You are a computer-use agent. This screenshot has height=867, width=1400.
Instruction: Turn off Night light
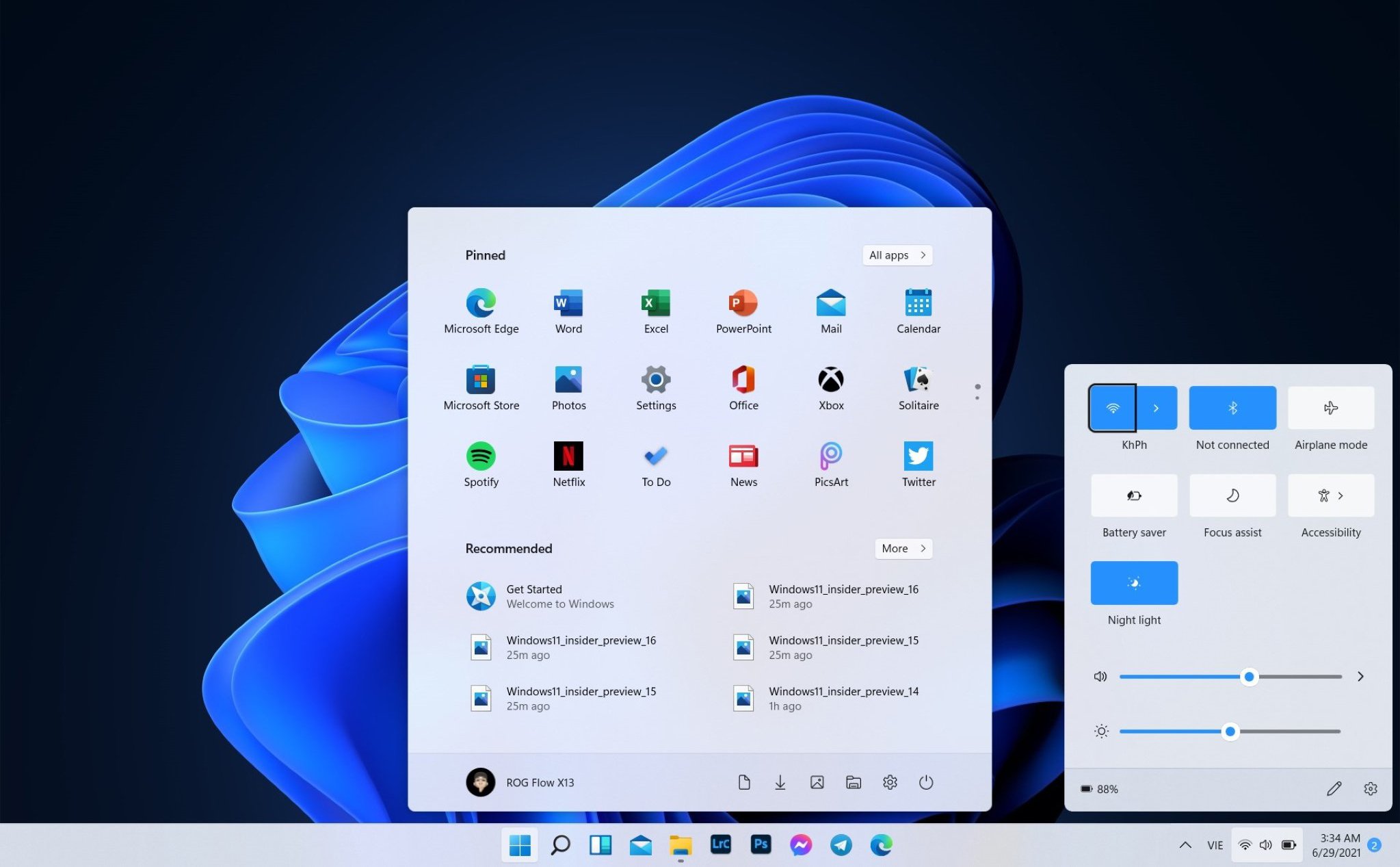1133,582
